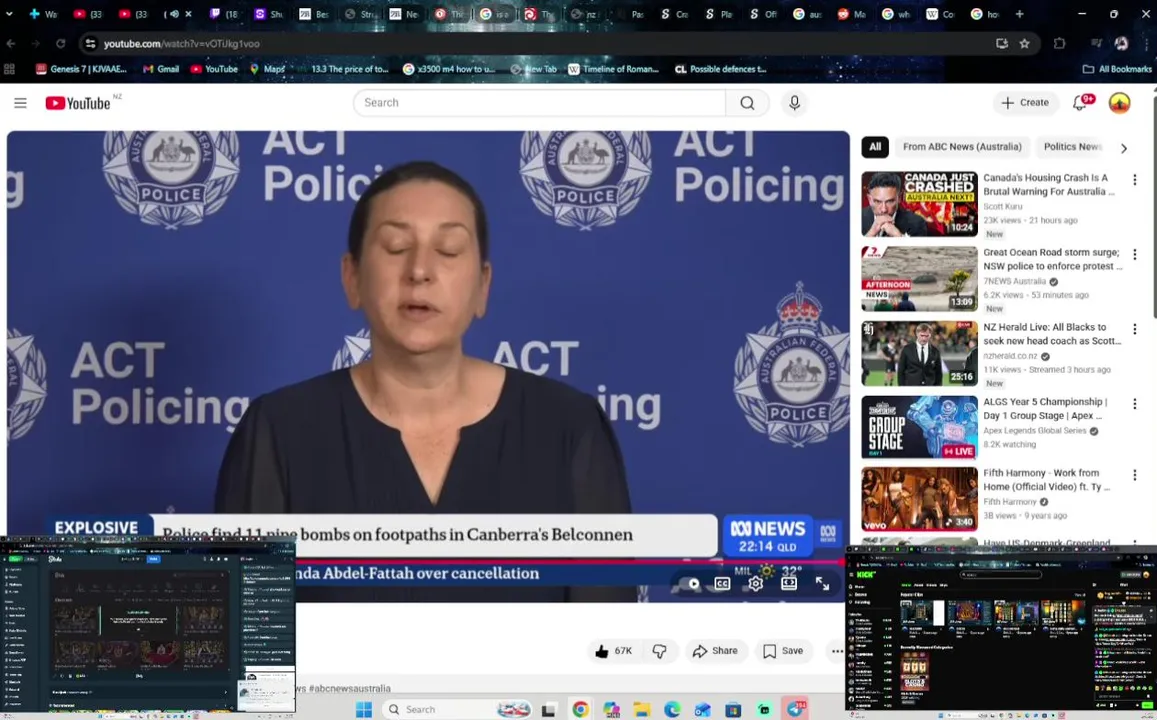The height and width of the screenshot is (720, 1157).
Task: Open Apex Legends Global Series channel link
Action: pyautogui.click(x=1035, y=431)
